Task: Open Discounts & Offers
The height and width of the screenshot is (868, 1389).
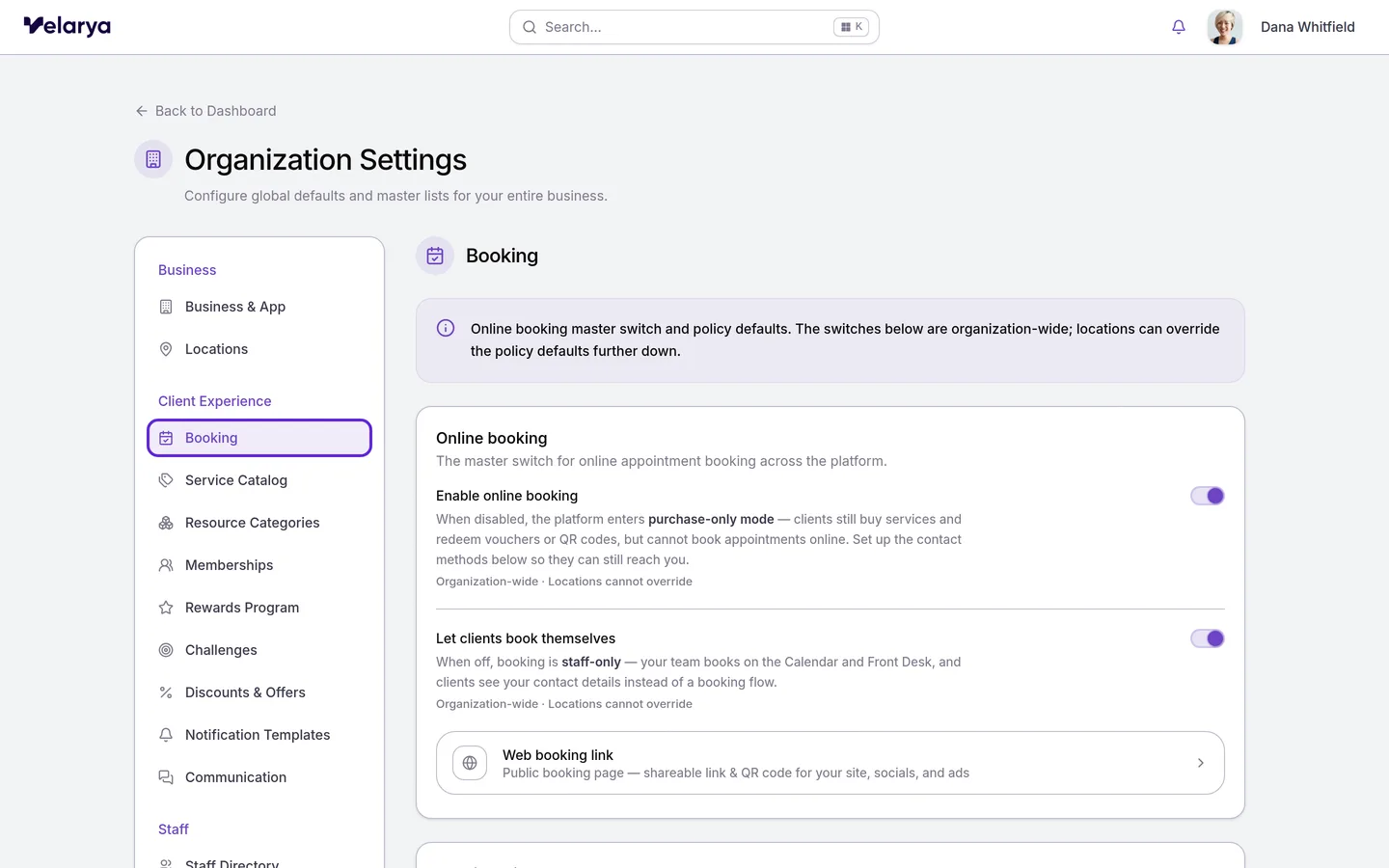Action: click(x=259, y=692)
